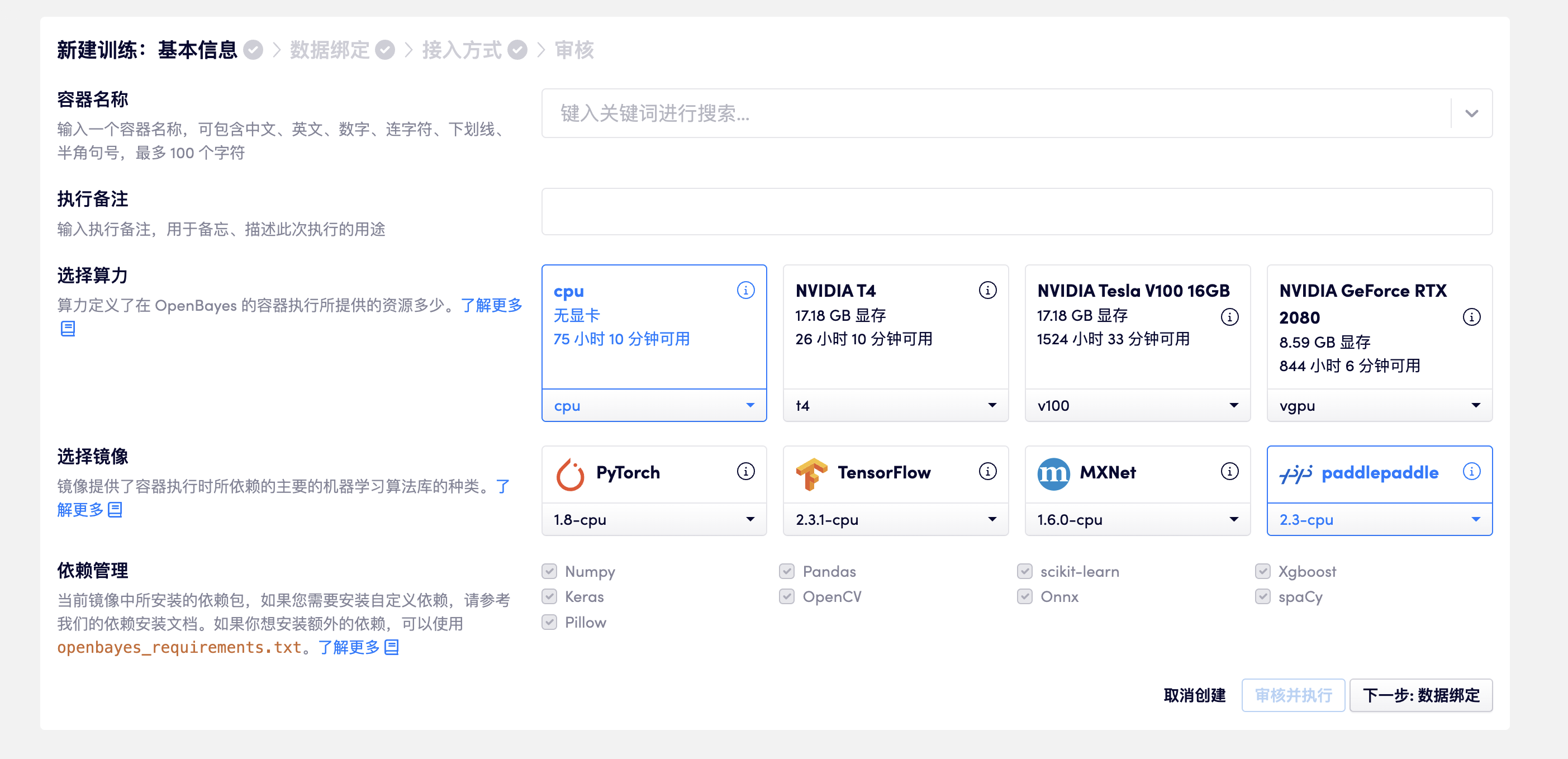Go to the 数据绑定 breadcrumb step
This screenshot has height=759, width=1568.
click(x=330, y=50)
